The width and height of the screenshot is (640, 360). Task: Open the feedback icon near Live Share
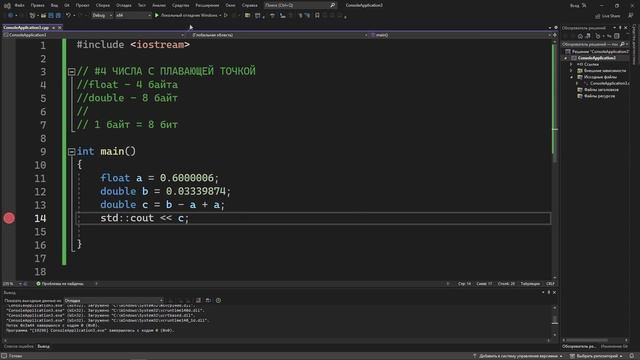[631, 16]
